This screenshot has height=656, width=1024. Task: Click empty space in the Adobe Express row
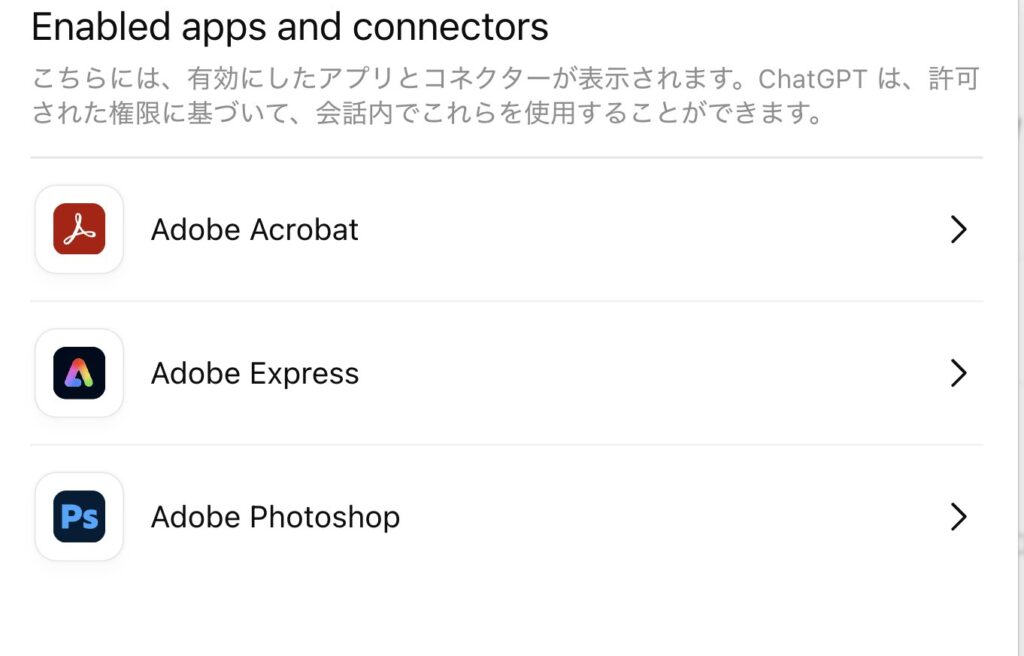tap(650, 373)
